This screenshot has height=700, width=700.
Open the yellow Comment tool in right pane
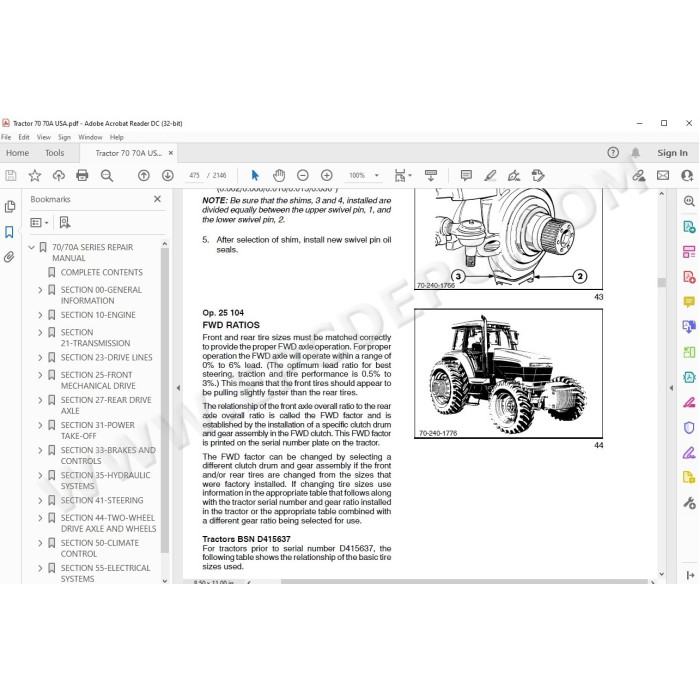(688, 302)
